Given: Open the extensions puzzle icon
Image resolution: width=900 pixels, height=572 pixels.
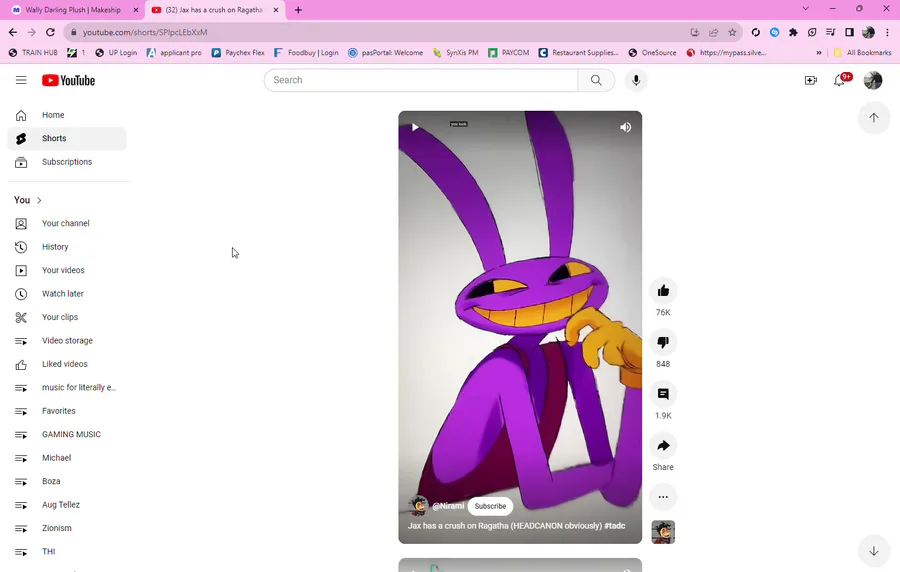Looking at the screenshot, I should coord(793,33).
